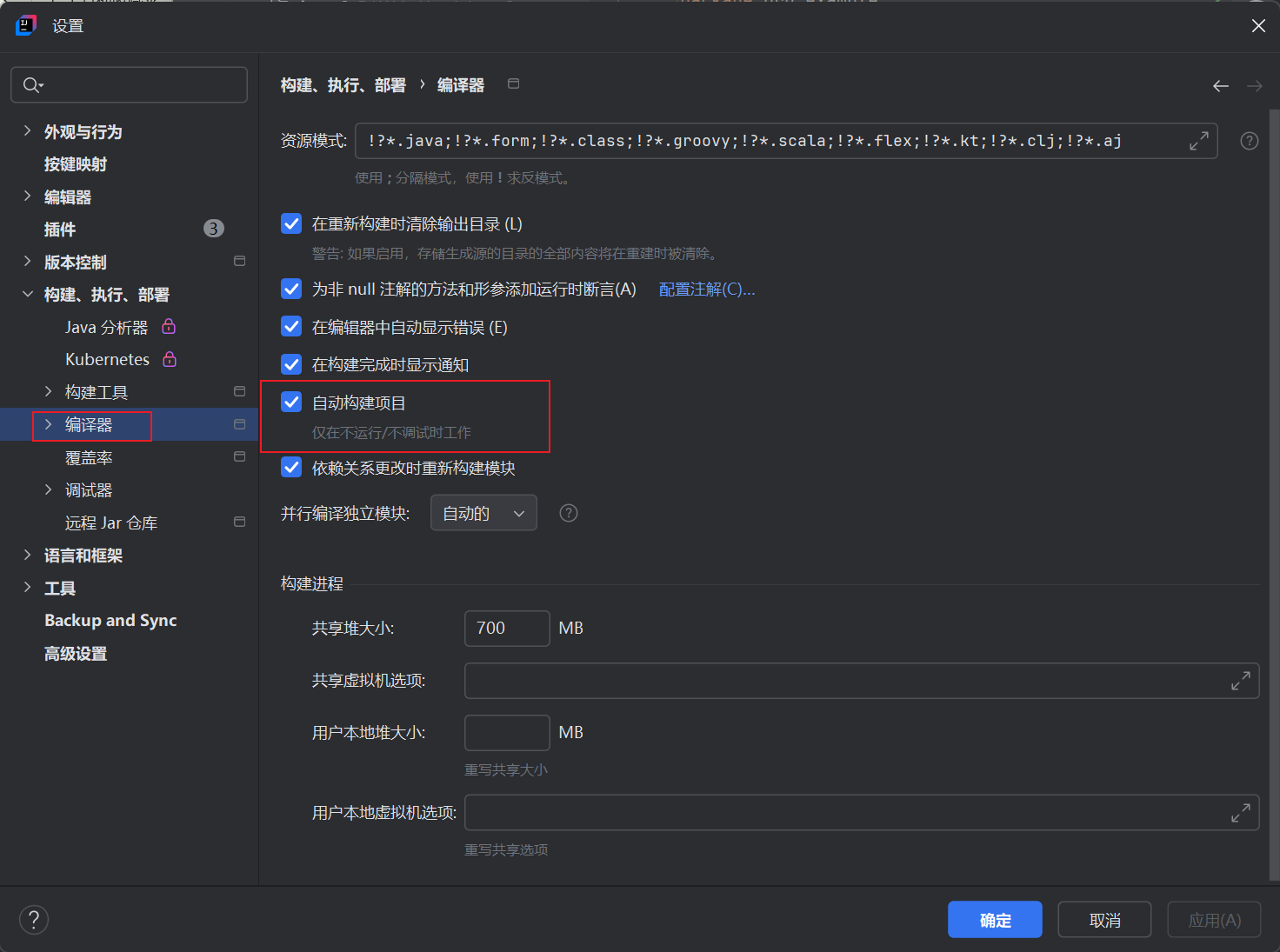This screenshot has height=952, width=1280.
Task: Close the settings dialog with X
Action: 1258,26
